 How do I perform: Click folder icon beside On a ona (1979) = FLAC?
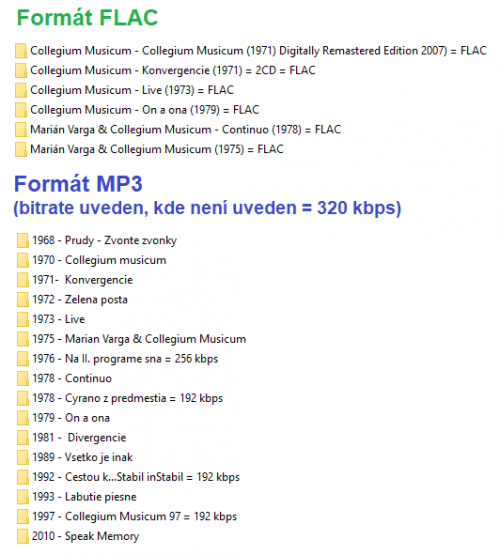click(21, 110)
